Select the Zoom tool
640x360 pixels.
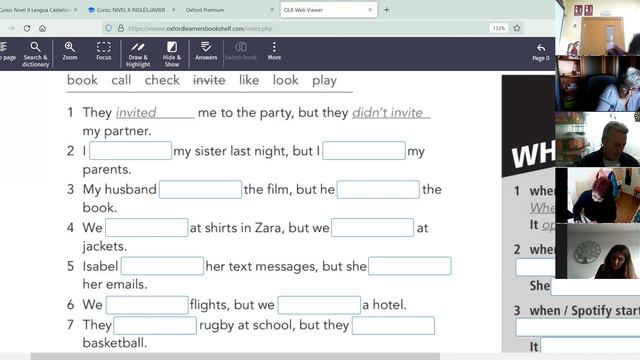70,51
